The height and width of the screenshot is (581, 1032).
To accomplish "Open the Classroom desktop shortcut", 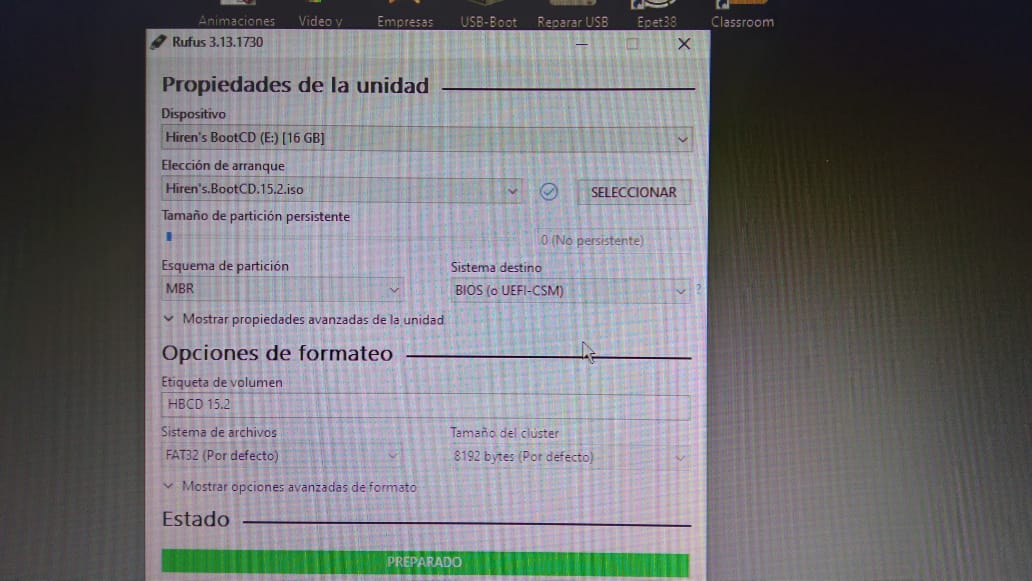I will 742,14.
